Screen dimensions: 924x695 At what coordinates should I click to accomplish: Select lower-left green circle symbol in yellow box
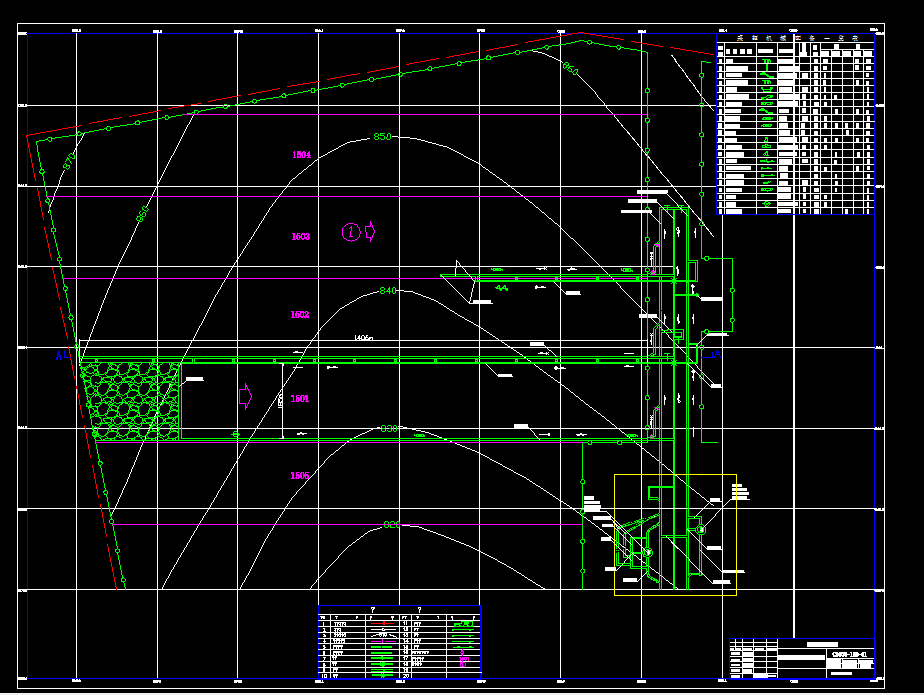(x=648, y=552)
